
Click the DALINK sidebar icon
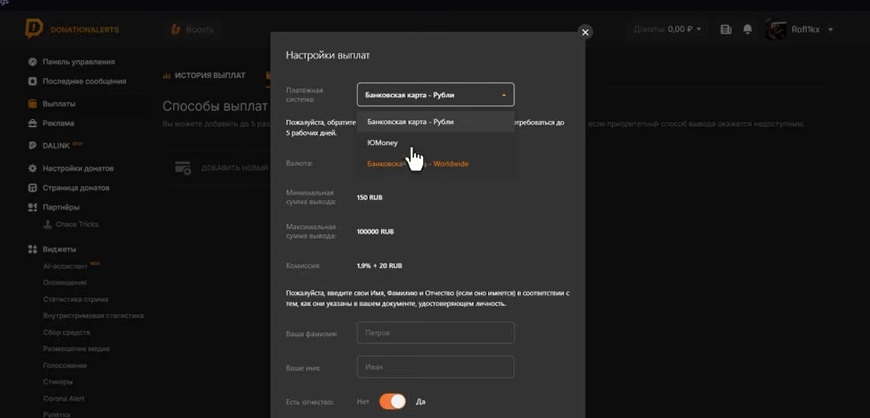(32, 145)
